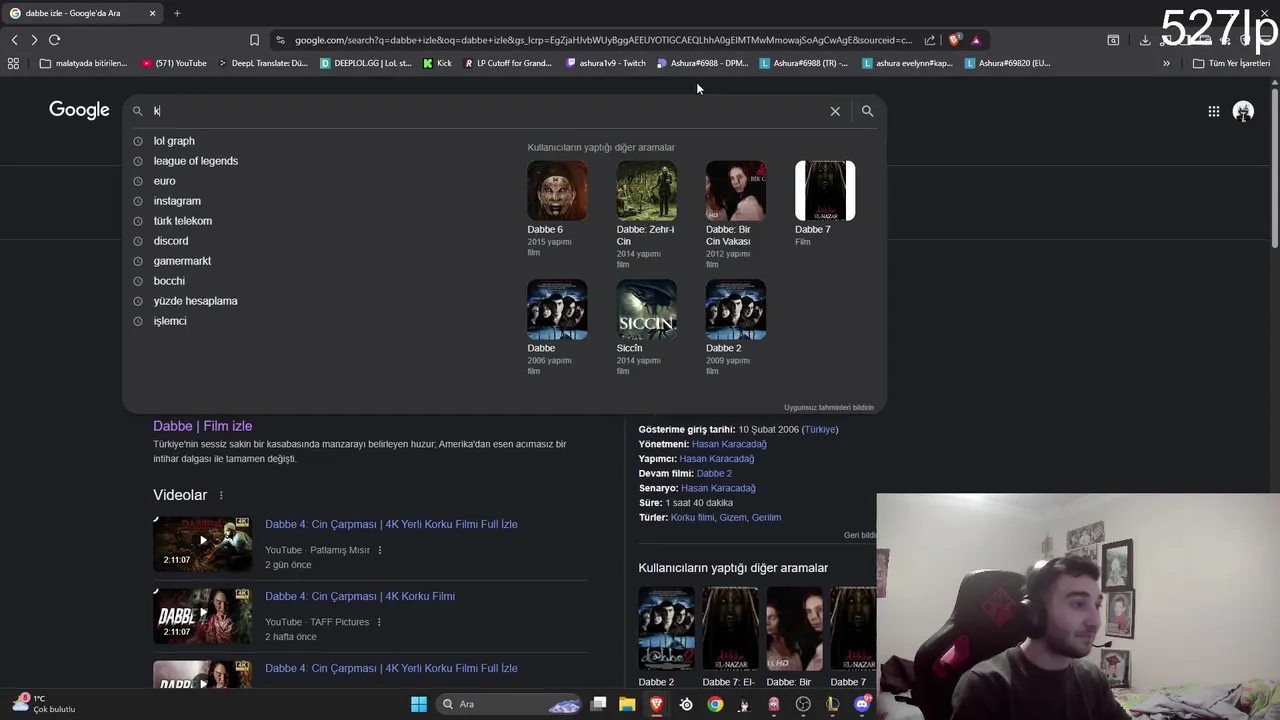Open DeepL Translate bookmark
1280x720 pixels.
point(262,63)
